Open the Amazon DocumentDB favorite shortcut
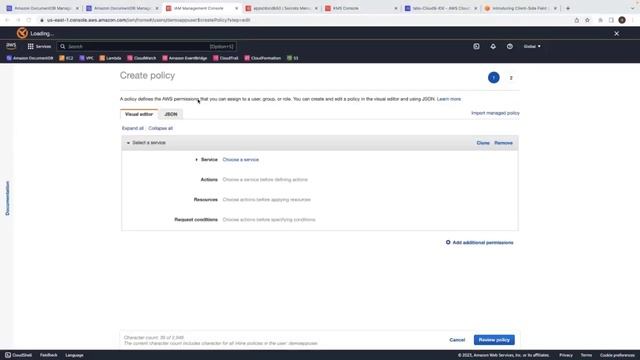 point(30,58)
